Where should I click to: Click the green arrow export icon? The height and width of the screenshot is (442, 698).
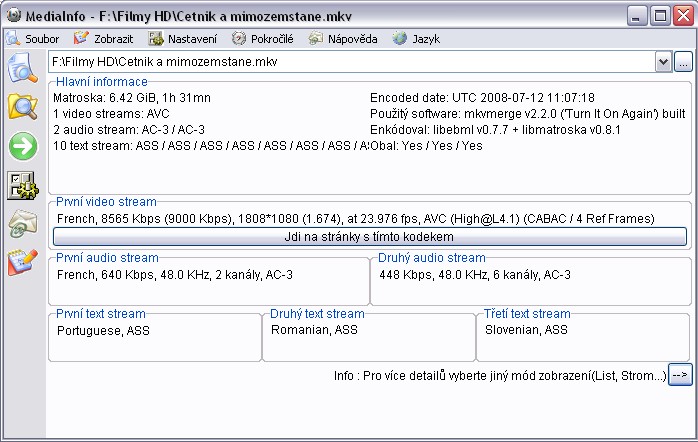(x=21, y=146)
